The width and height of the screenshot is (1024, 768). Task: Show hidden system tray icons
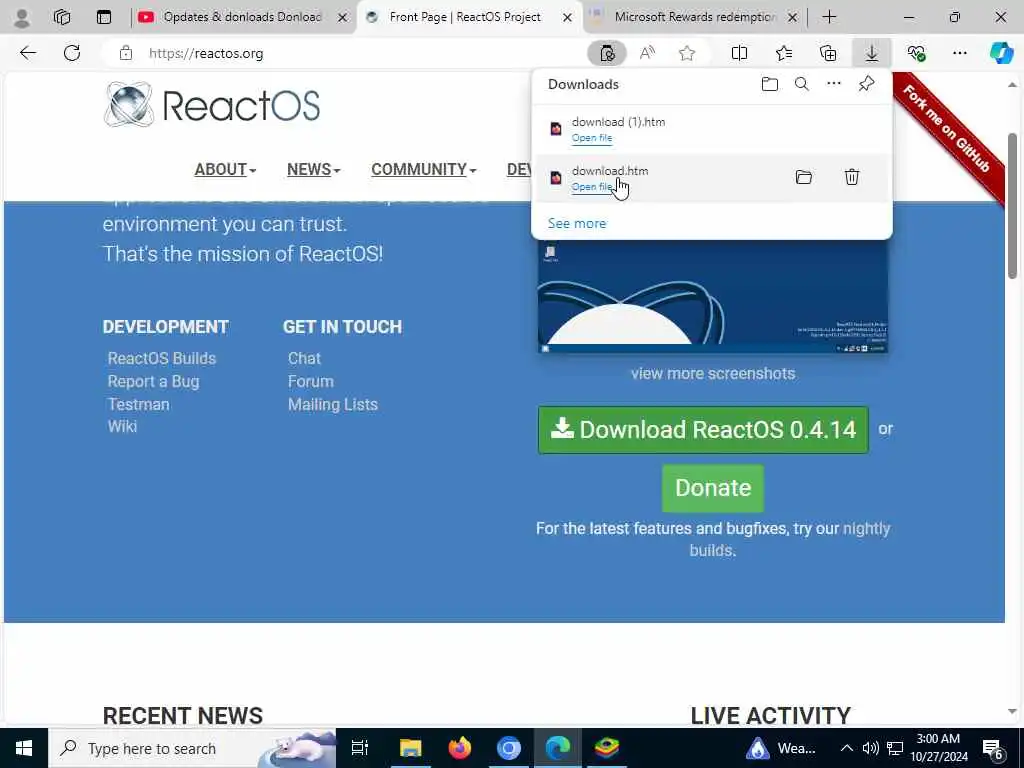point(846,748)
